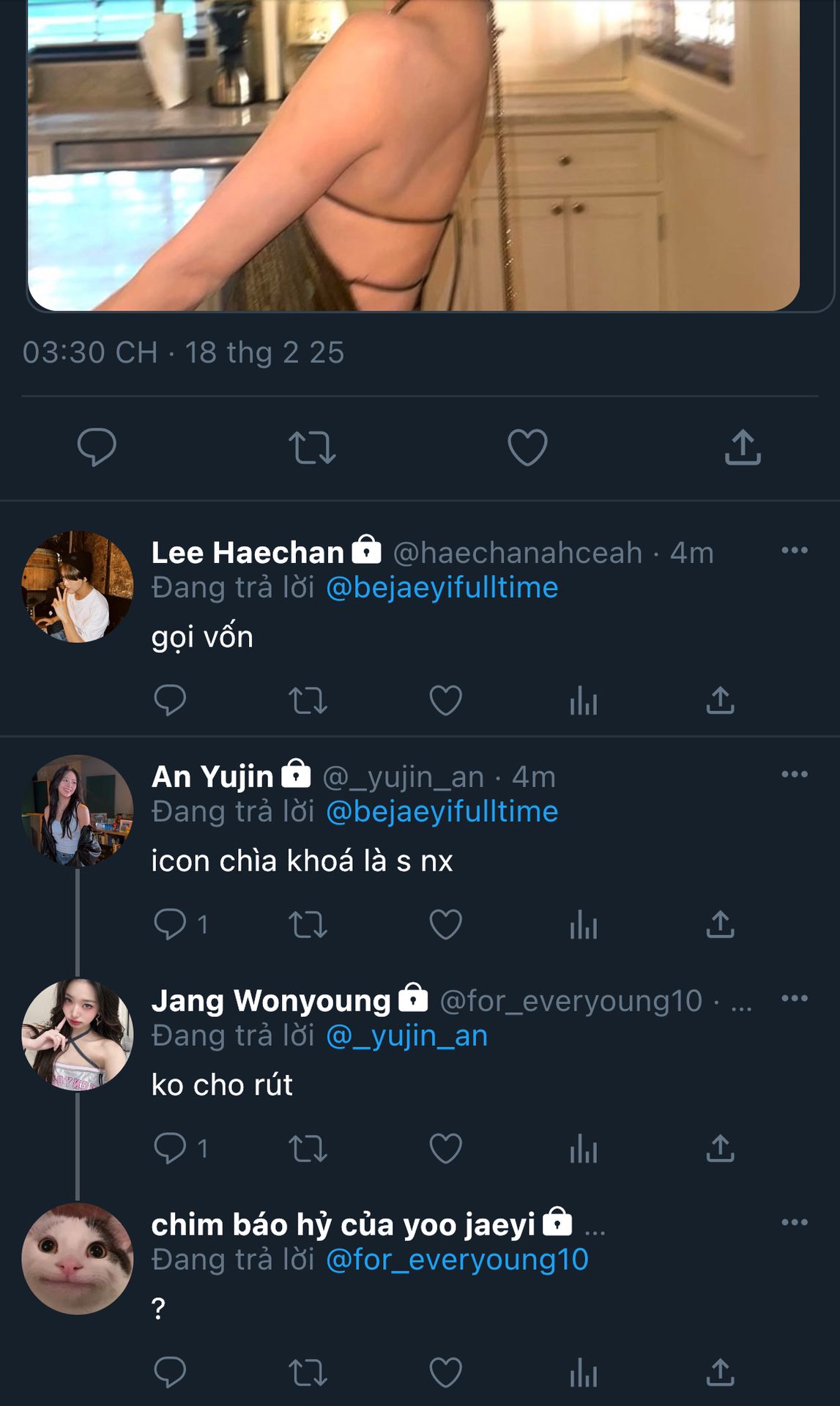Reply to the main tweet

(97, 447)
